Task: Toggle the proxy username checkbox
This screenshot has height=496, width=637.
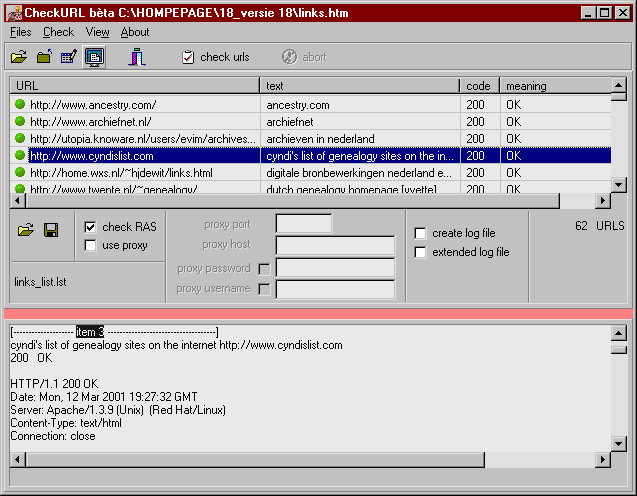Action: (x=264, y=289)
